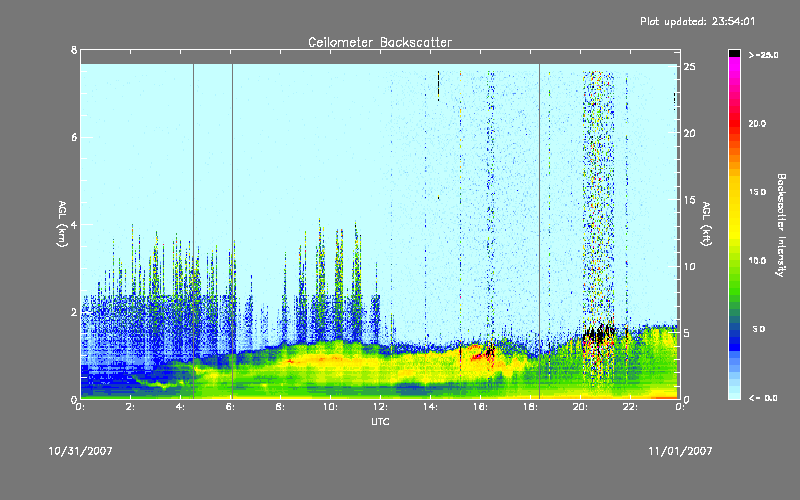Click the 2 km tick on left axis
The height and width of the screenshot is (500, 800).
[x=74, y=312]
